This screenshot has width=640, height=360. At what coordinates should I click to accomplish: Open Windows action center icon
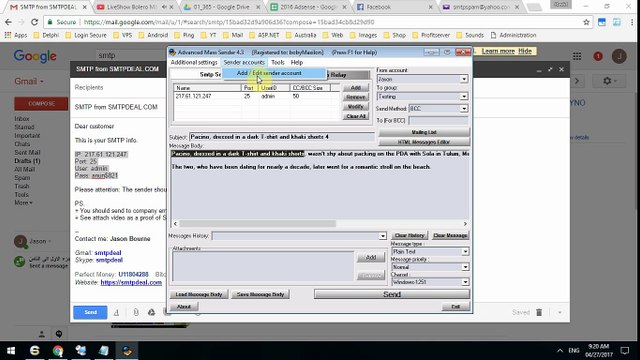coord(625,351)
